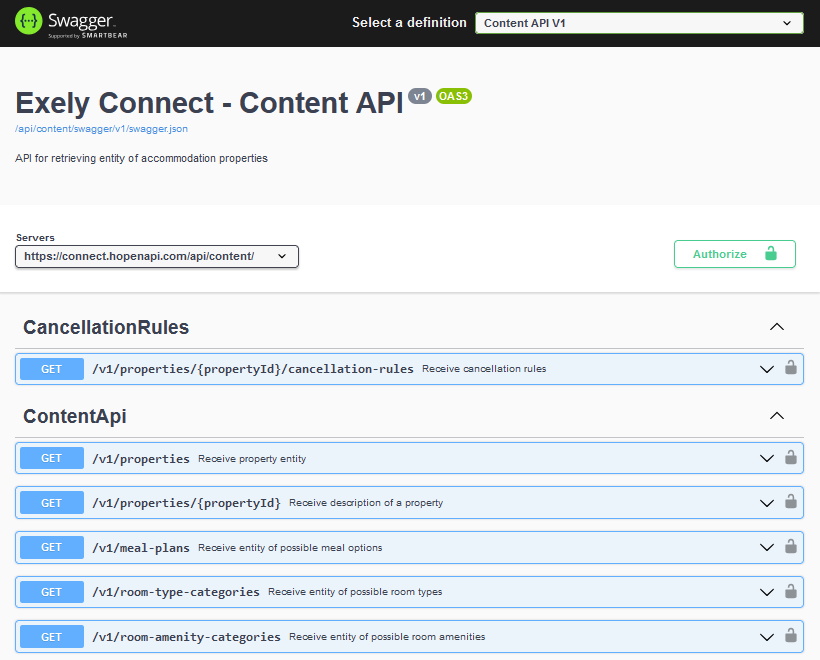Collapse the ContentApi section

point(777,416)
